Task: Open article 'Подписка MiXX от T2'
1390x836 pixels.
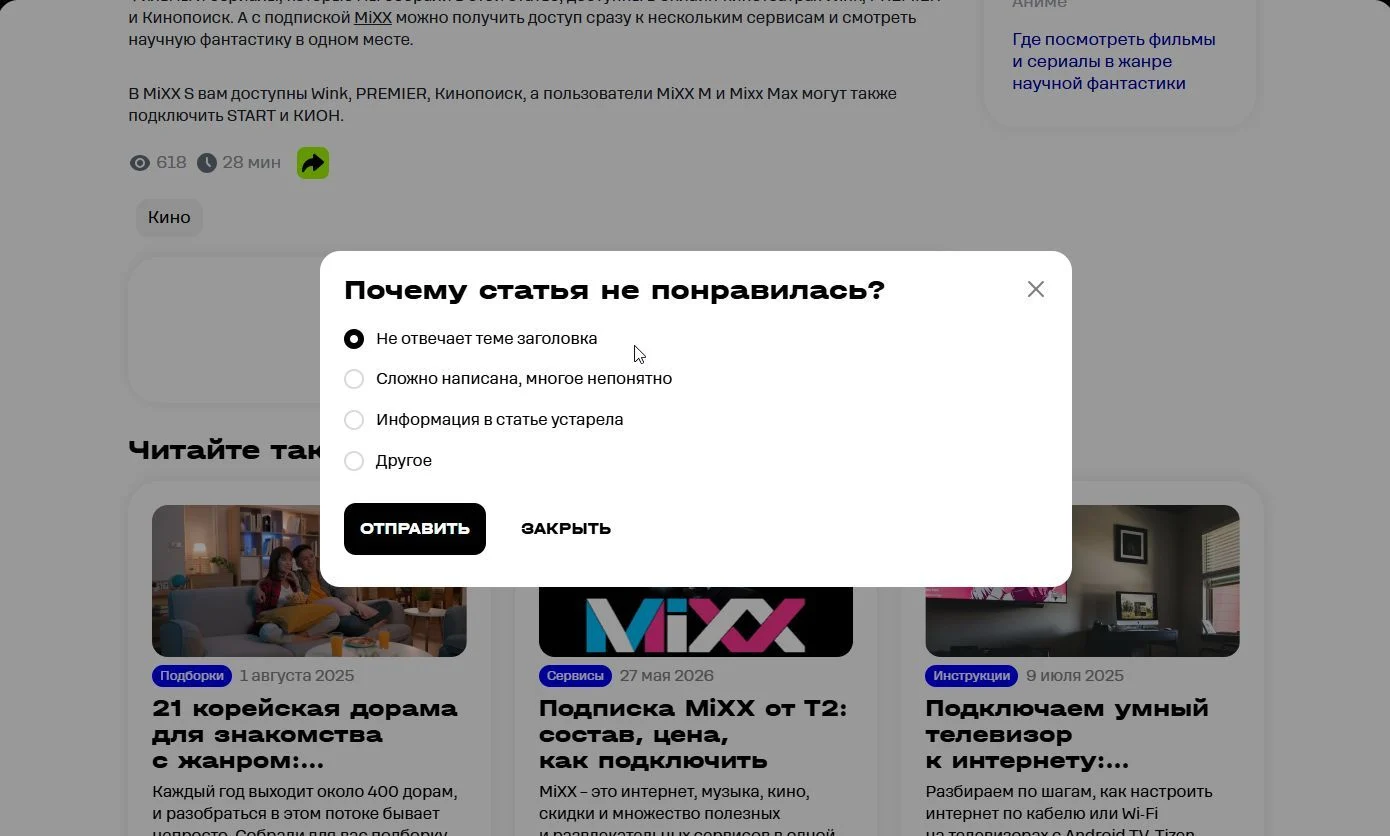Action: click(693, 735)
